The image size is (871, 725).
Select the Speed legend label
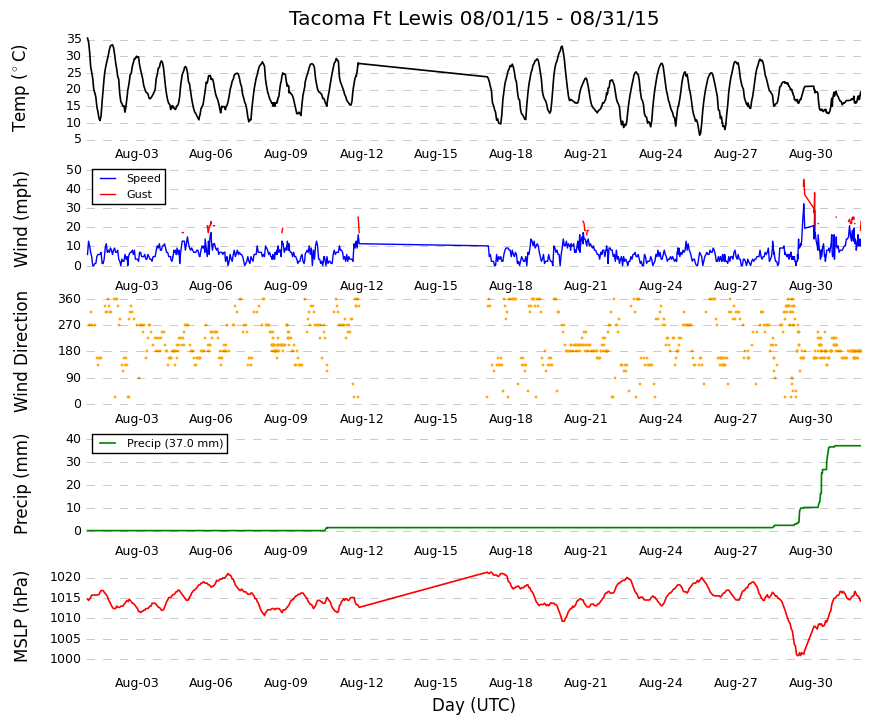143,178
